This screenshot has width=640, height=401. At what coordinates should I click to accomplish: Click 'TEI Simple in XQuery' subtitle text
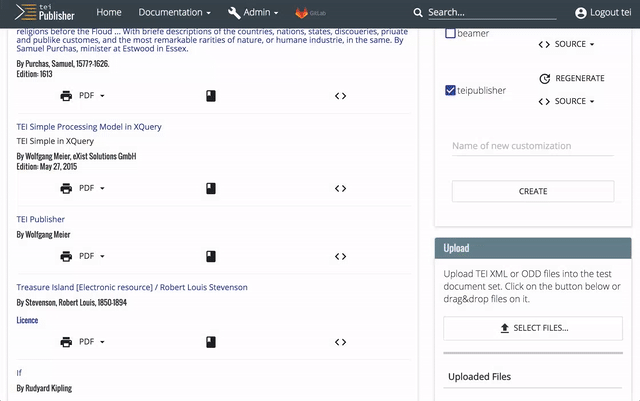tap(55, 141)
